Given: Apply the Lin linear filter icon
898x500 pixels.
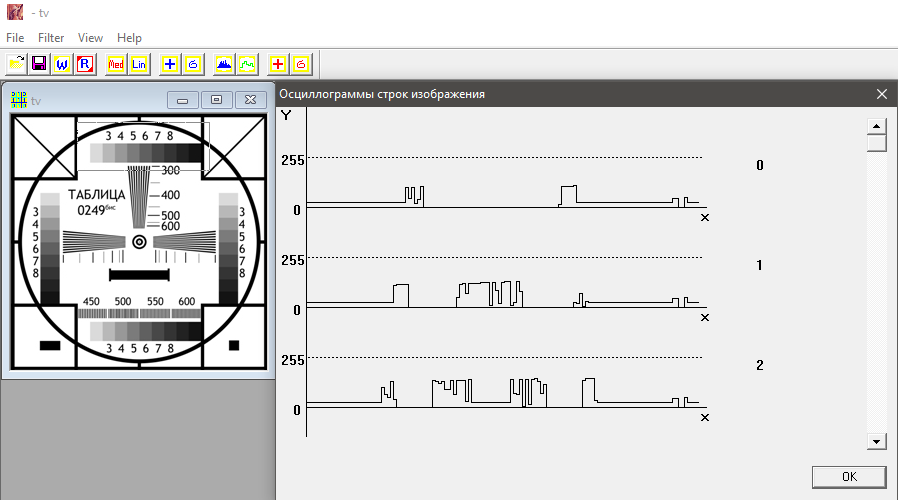Looking at the screenshot, I should (x=139, y=64).
